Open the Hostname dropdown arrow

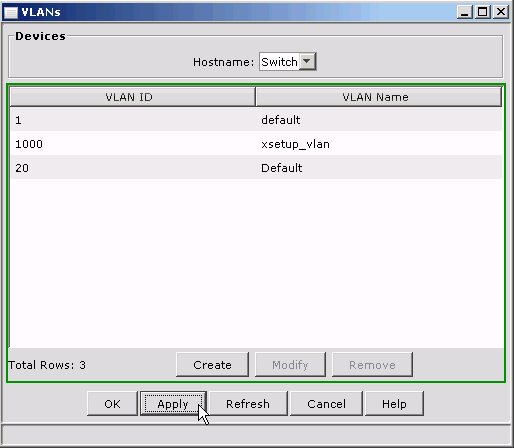click(x=307, y=61)
